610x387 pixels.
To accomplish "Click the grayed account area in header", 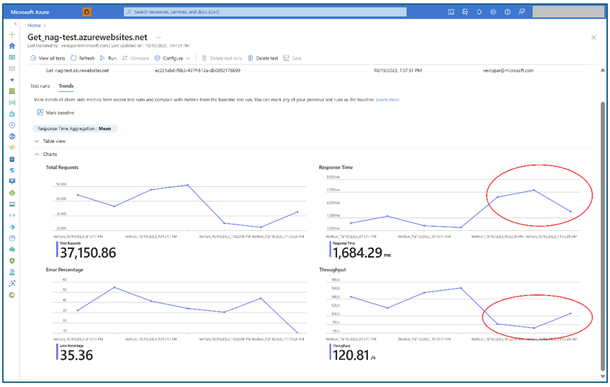I will point(568,12).
